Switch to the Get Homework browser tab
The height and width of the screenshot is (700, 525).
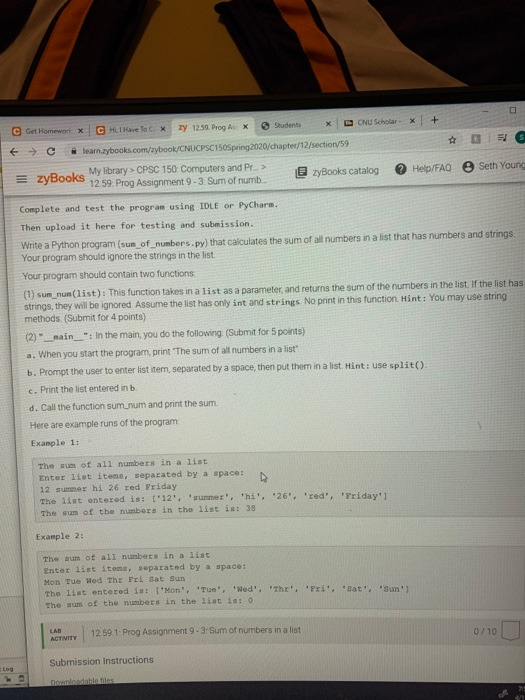coord(48,131)
